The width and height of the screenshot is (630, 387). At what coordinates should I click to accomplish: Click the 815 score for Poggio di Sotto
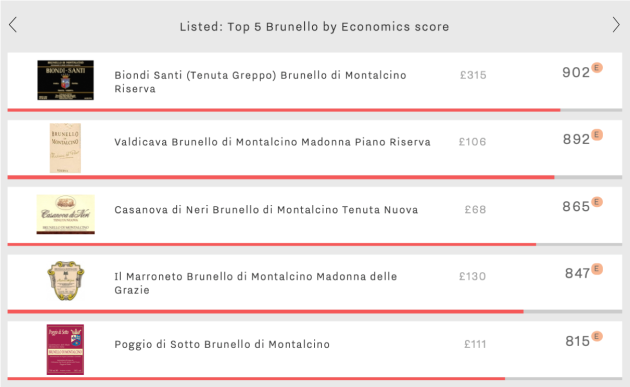pyautogui.click(x=577, y=341)
